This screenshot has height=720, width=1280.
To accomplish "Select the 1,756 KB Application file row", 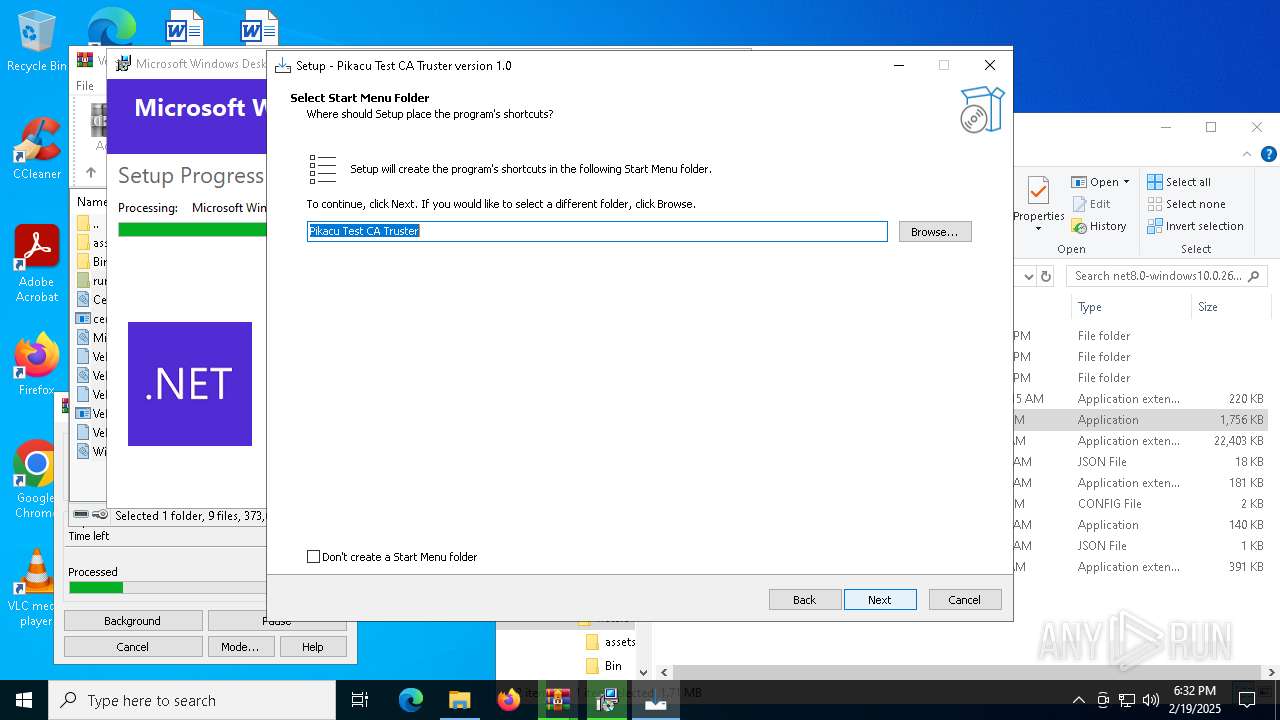I will pyautogui.click(x=1140, y=420).
